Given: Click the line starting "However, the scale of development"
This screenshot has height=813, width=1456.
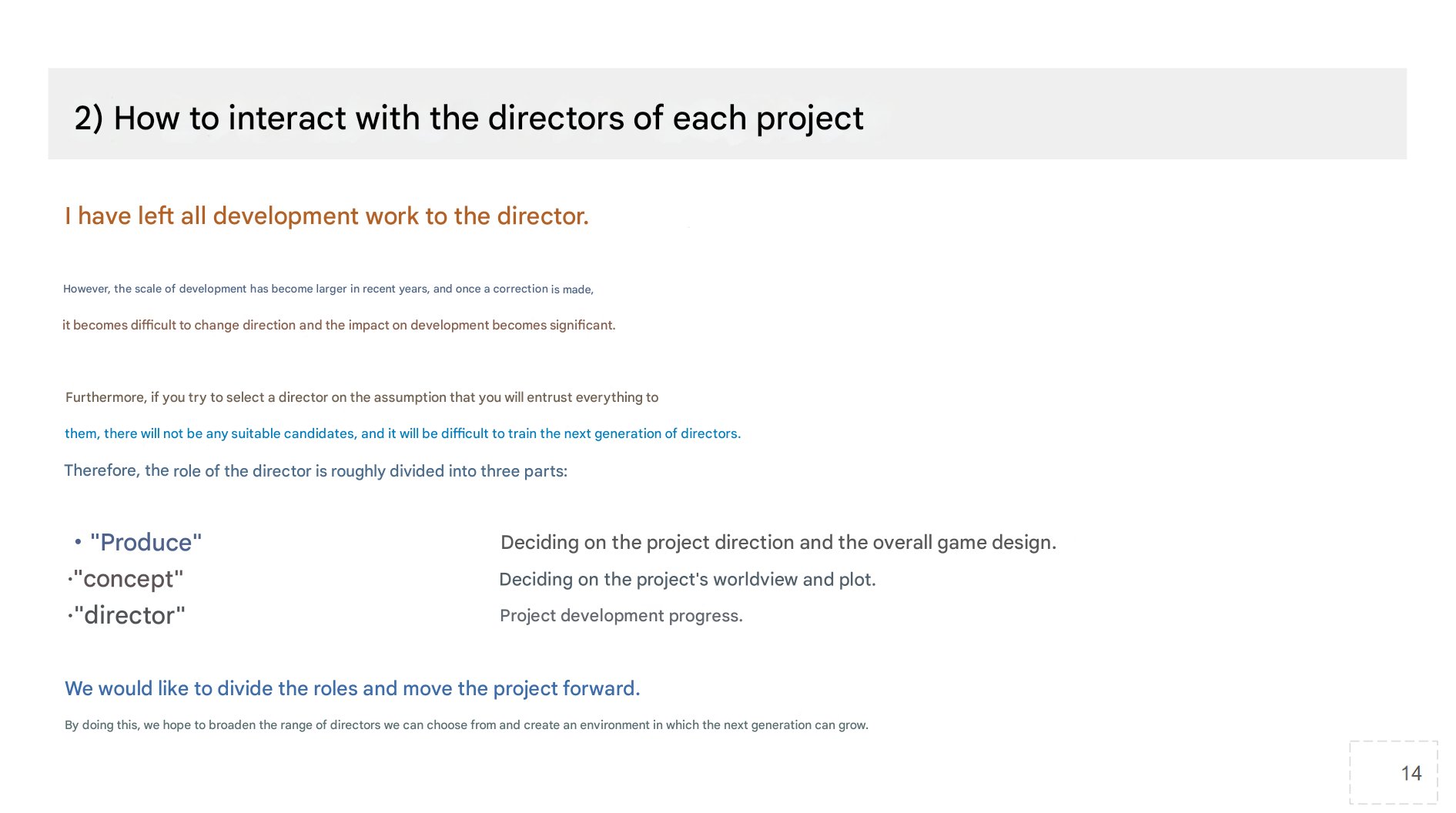Looking at the screenshot, I should (x=328, y=289).
